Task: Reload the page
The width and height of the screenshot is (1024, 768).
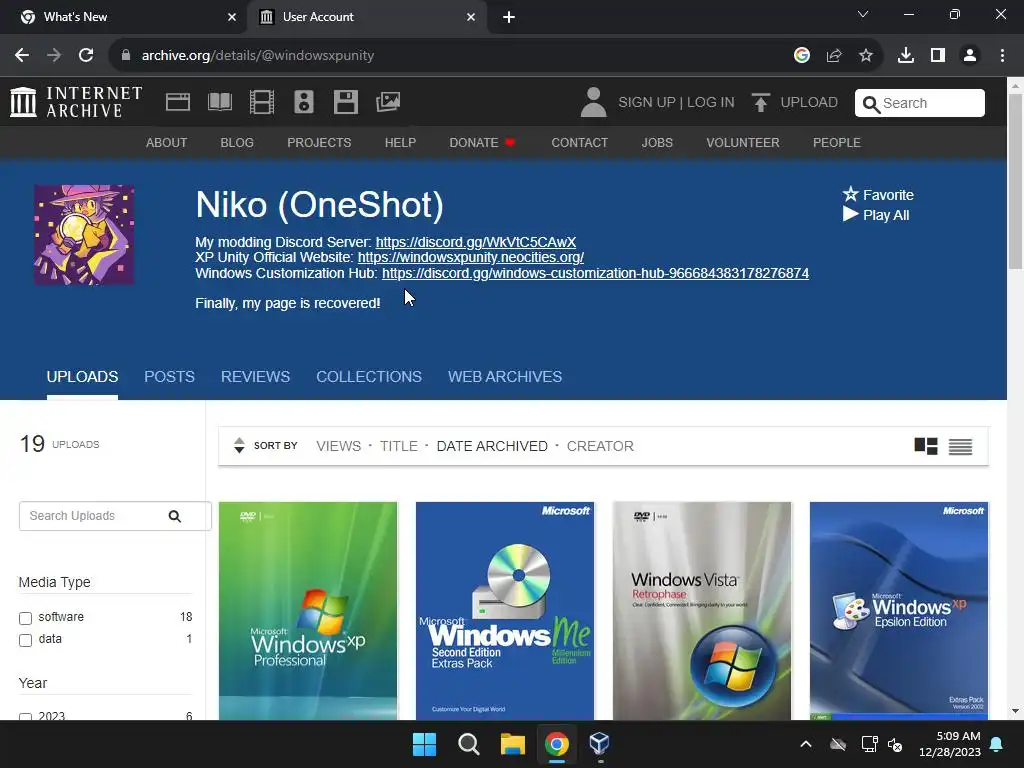Action: tap(86, 56)
